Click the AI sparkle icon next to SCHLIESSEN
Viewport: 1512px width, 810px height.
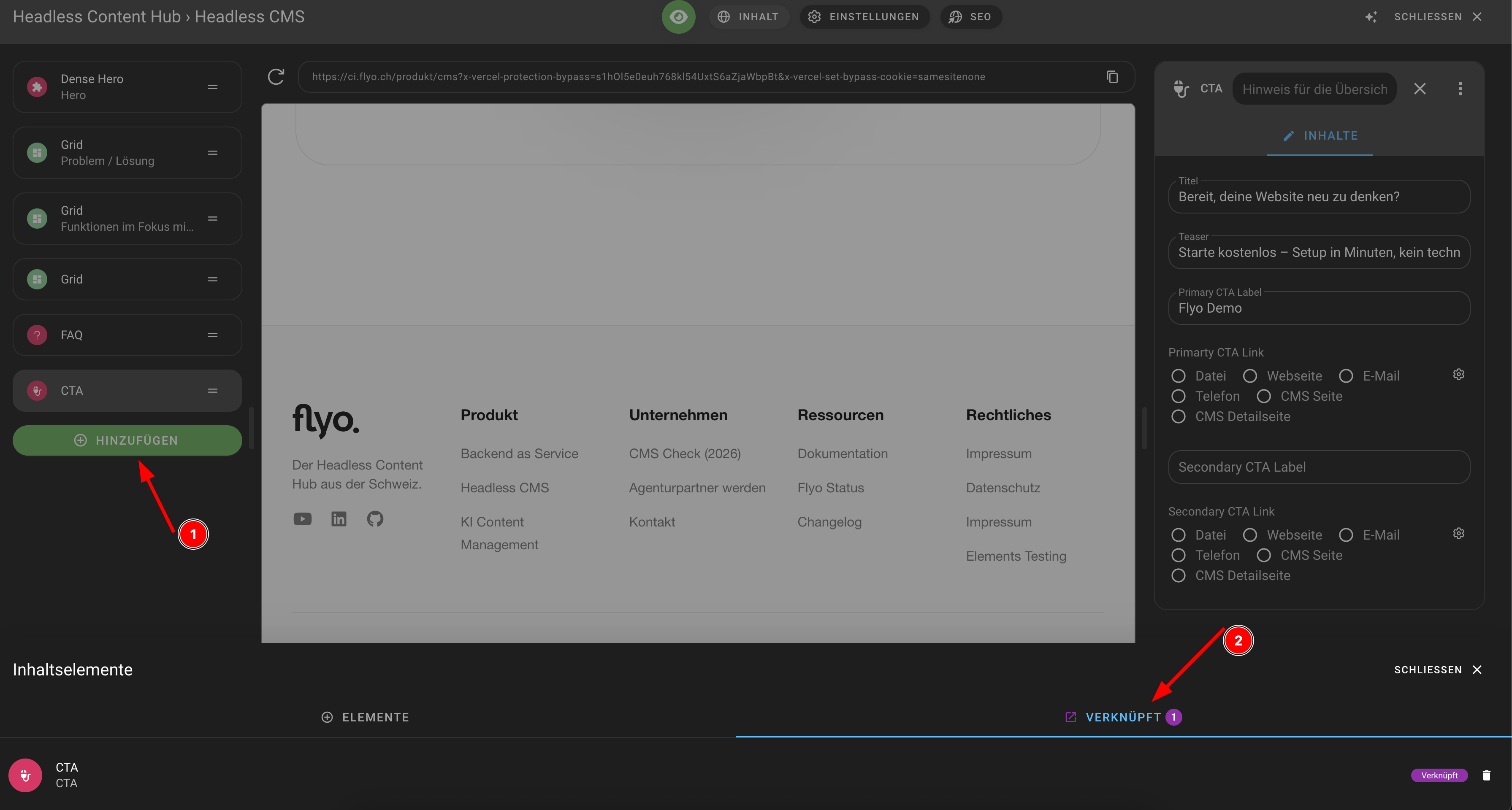(1372, 16)
